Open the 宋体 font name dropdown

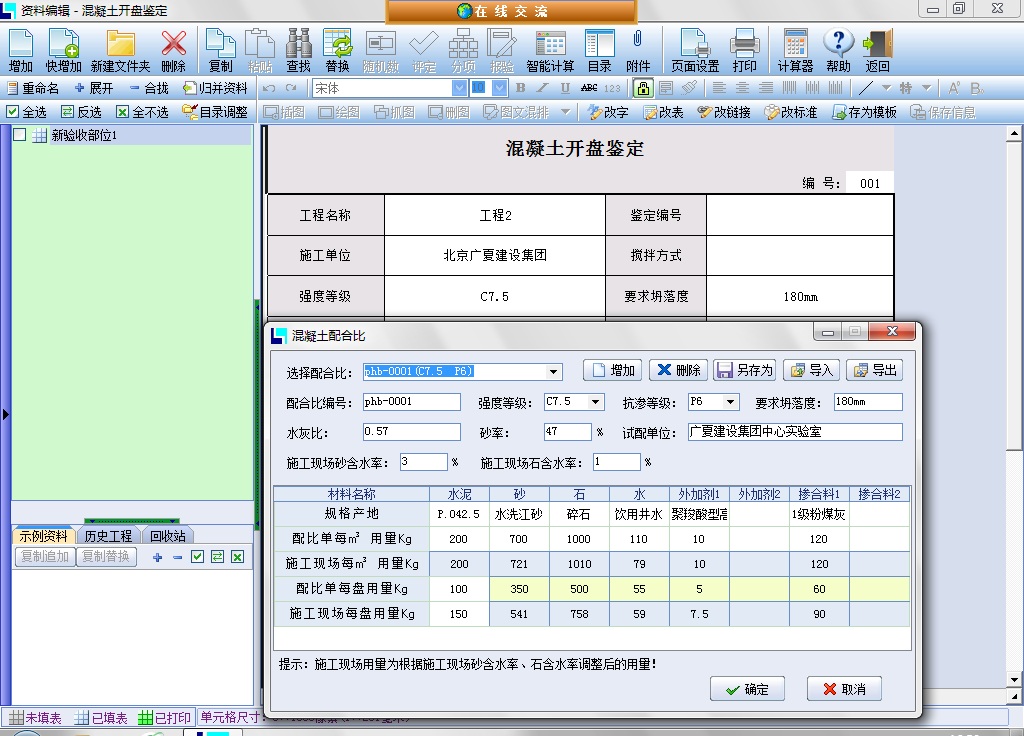[x=460, y=88]
